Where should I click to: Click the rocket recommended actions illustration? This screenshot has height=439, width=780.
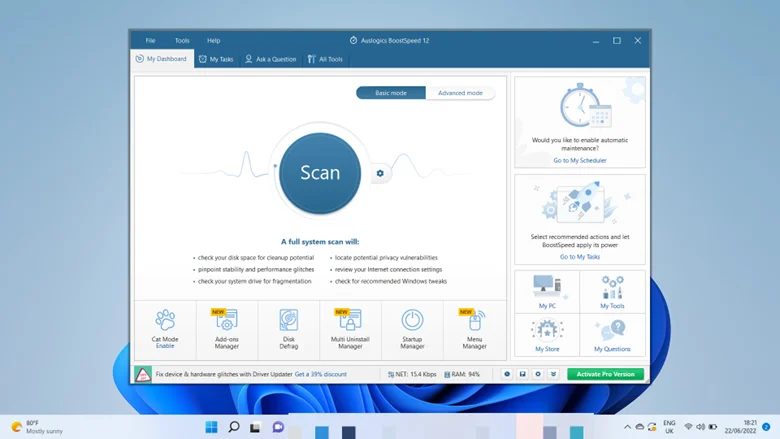click(580, 203)
